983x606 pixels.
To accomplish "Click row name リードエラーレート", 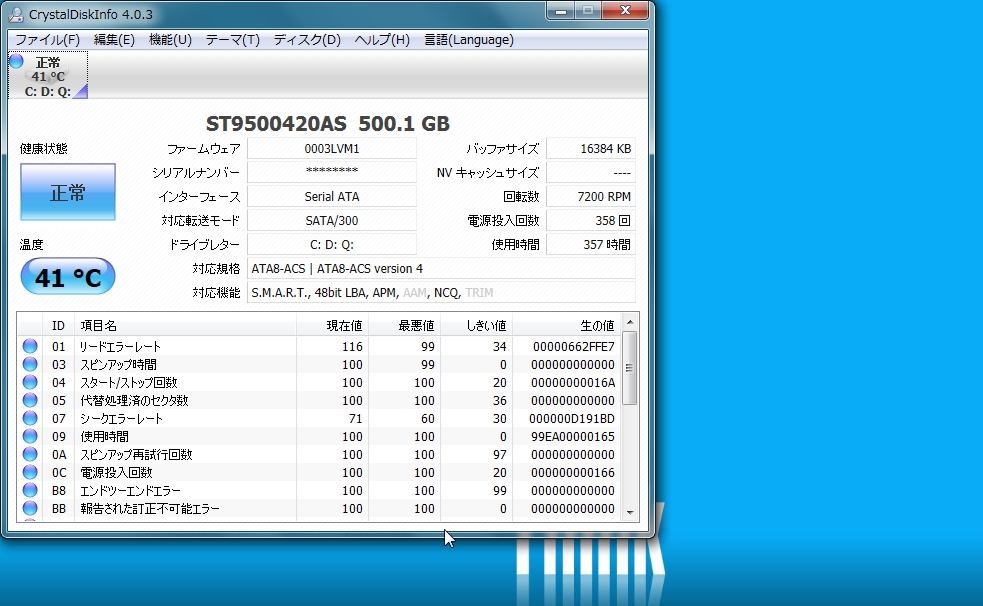I will pyautogui.click(x=120, y=347).
